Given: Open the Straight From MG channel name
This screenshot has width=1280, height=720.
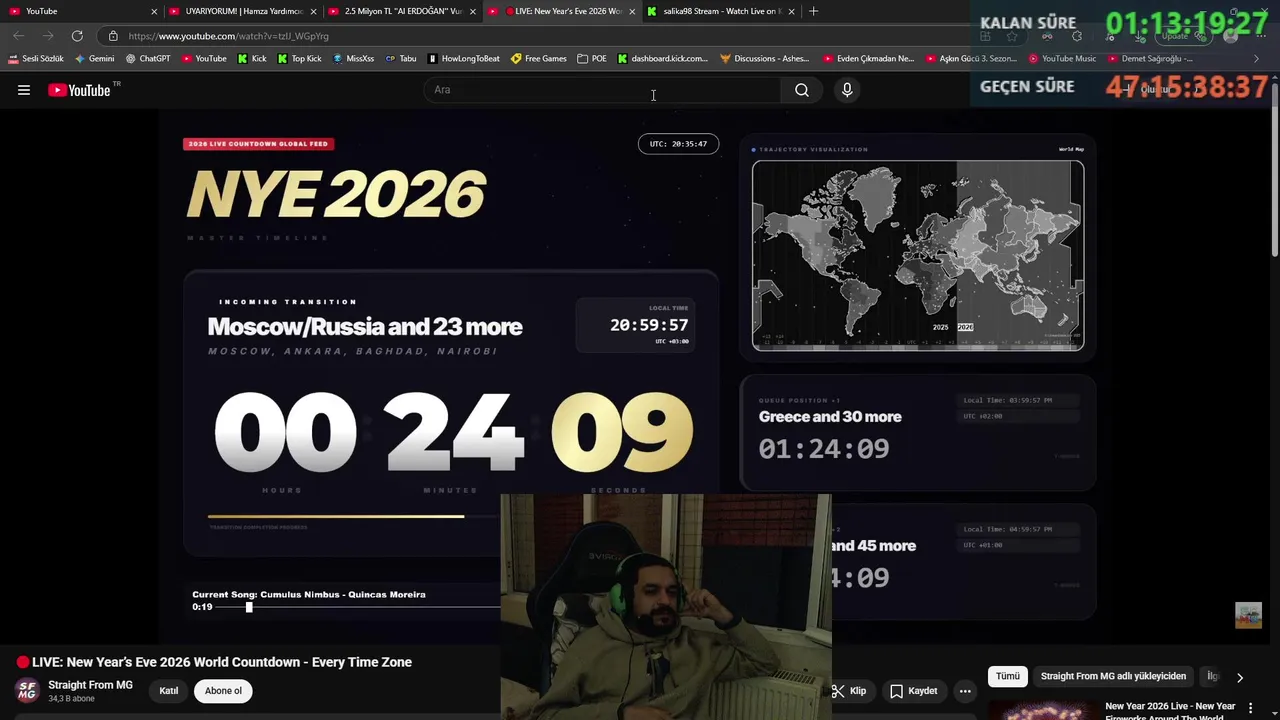Looking at the screenshot, I should click(90, 685).
